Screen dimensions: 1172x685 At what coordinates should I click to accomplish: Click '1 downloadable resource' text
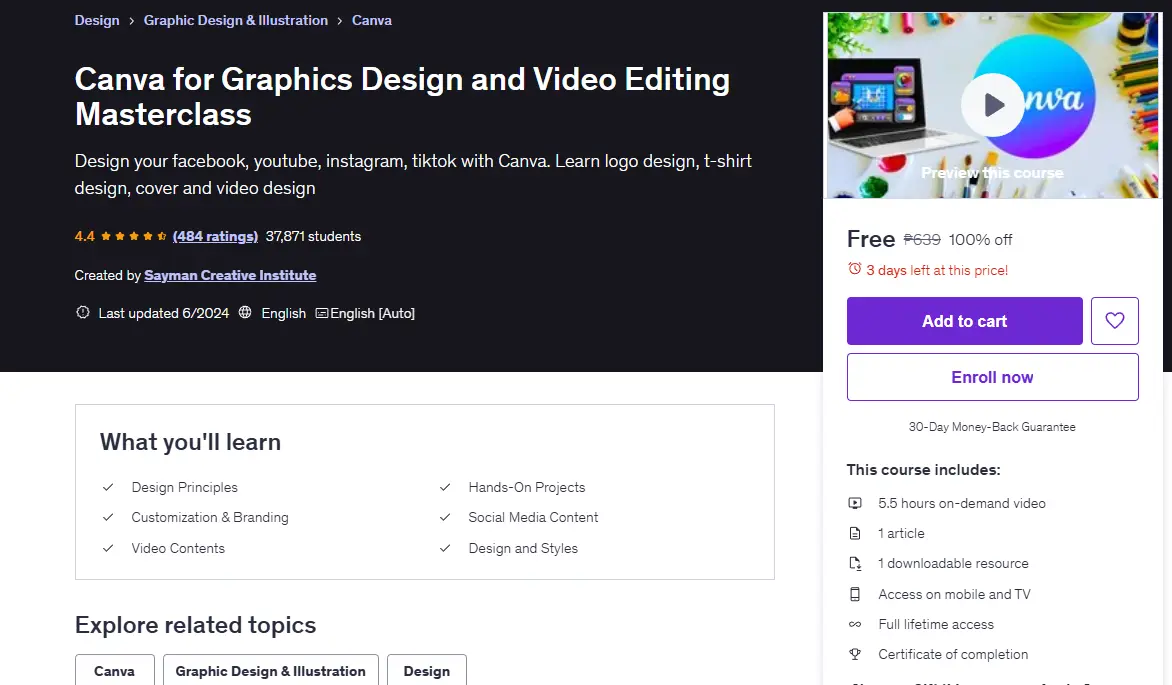(953, 563)
